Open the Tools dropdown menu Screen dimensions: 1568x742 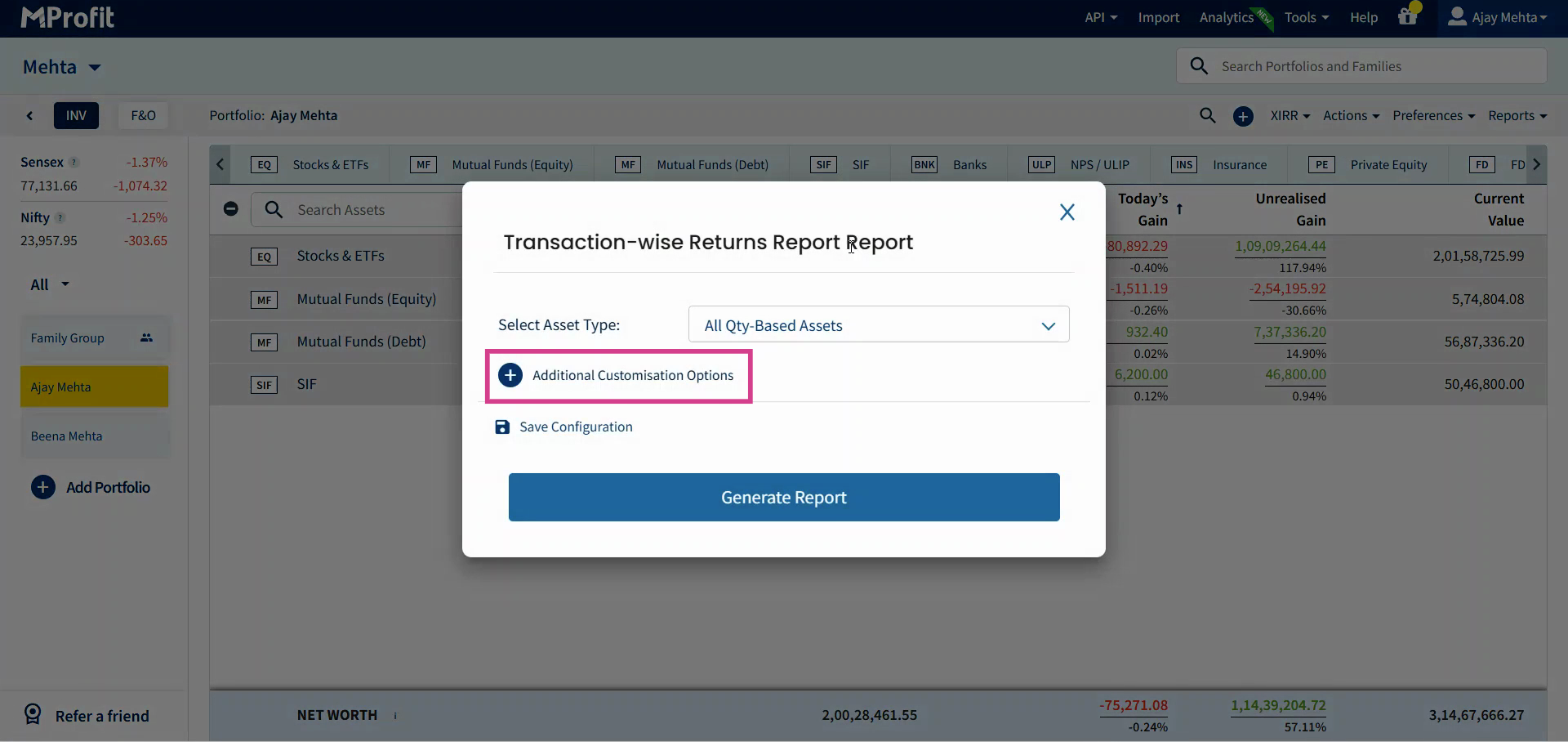pos(1307,17)
